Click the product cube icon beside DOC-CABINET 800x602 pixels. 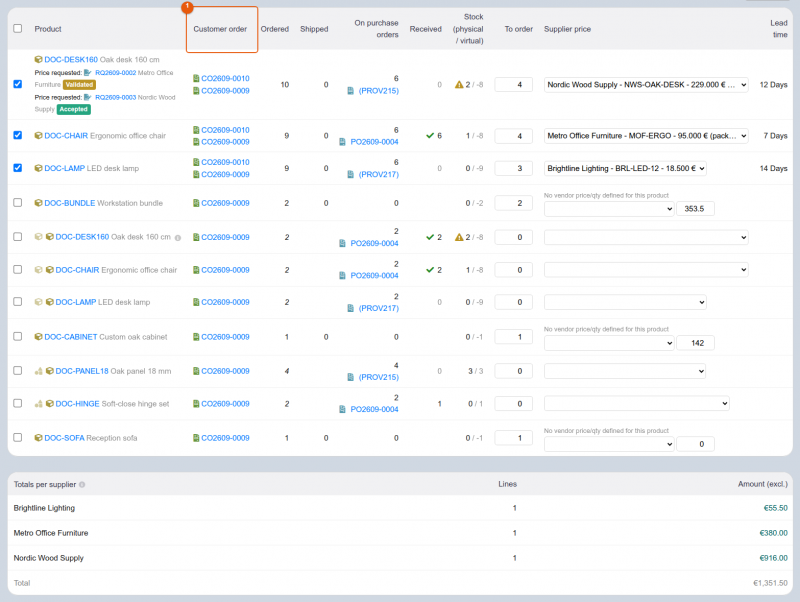(38, 337)
